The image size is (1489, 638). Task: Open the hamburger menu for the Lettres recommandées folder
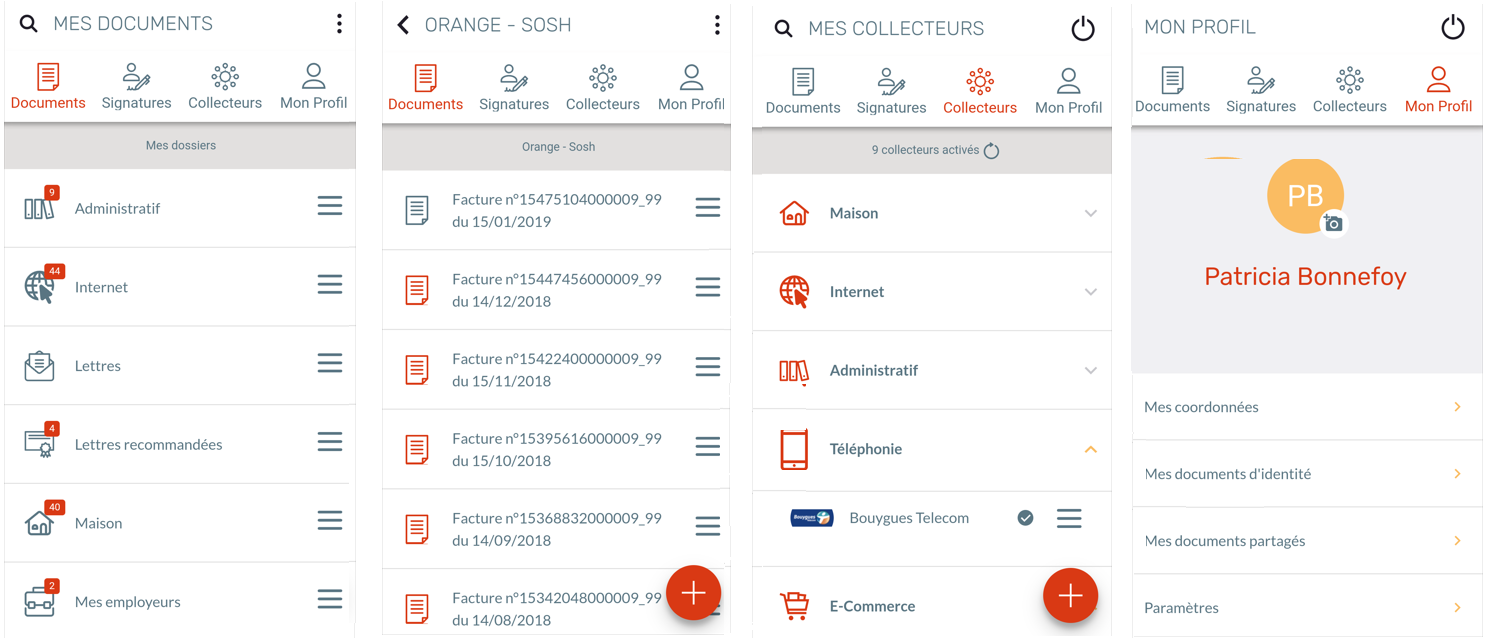pyautogui.click(x=330, y=443)
